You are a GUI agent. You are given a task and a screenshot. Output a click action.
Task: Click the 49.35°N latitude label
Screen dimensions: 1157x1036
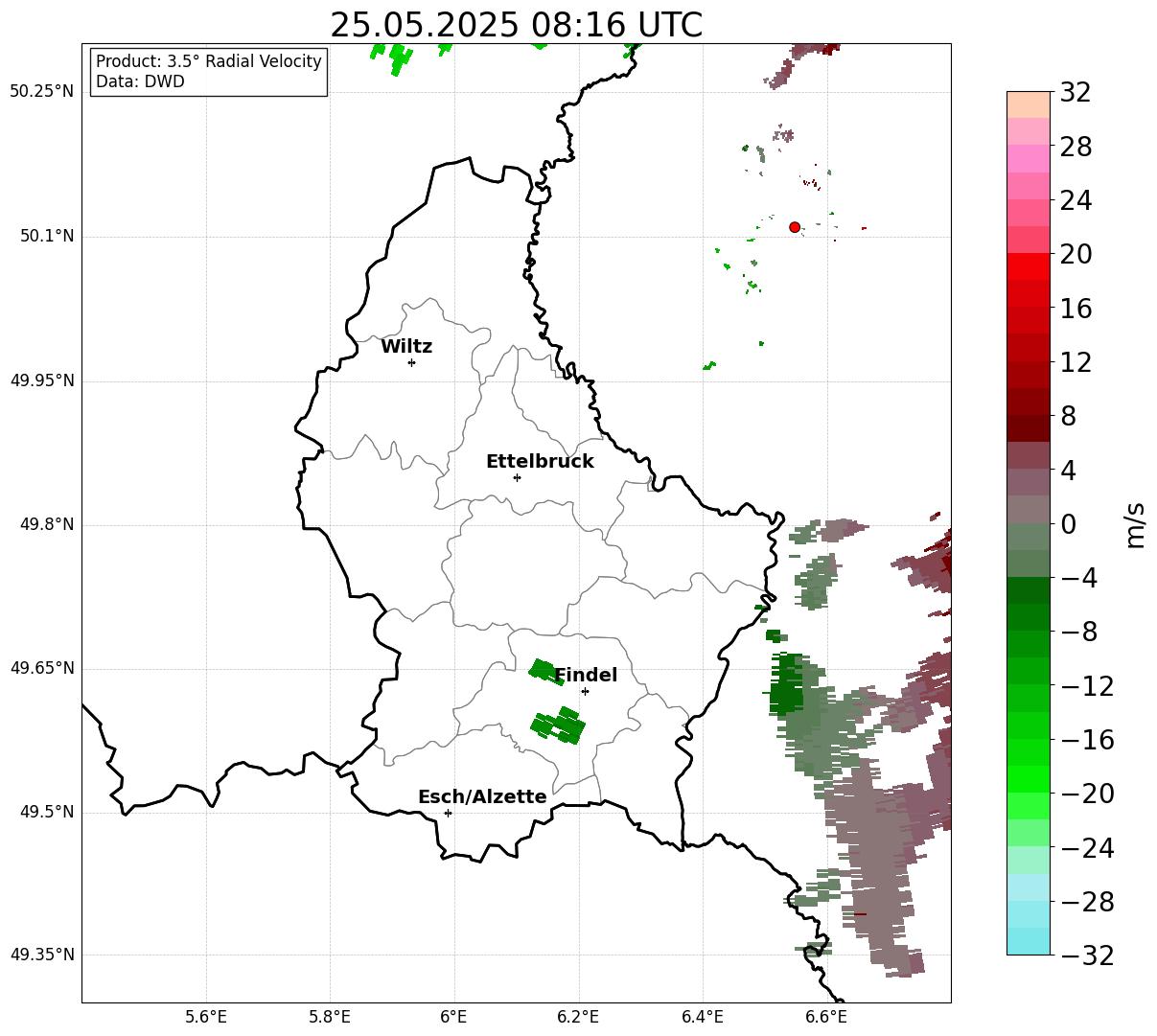[x=42, y=955]
